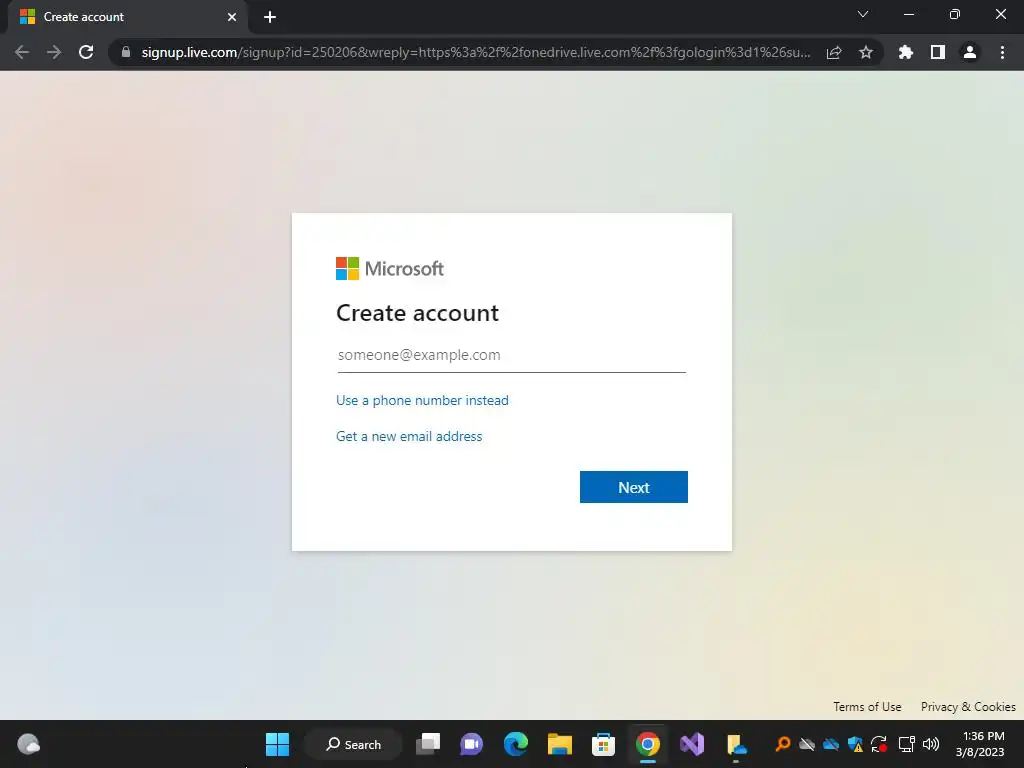
Task: Open the Windows Security tray icon
Action: [856, 744]
